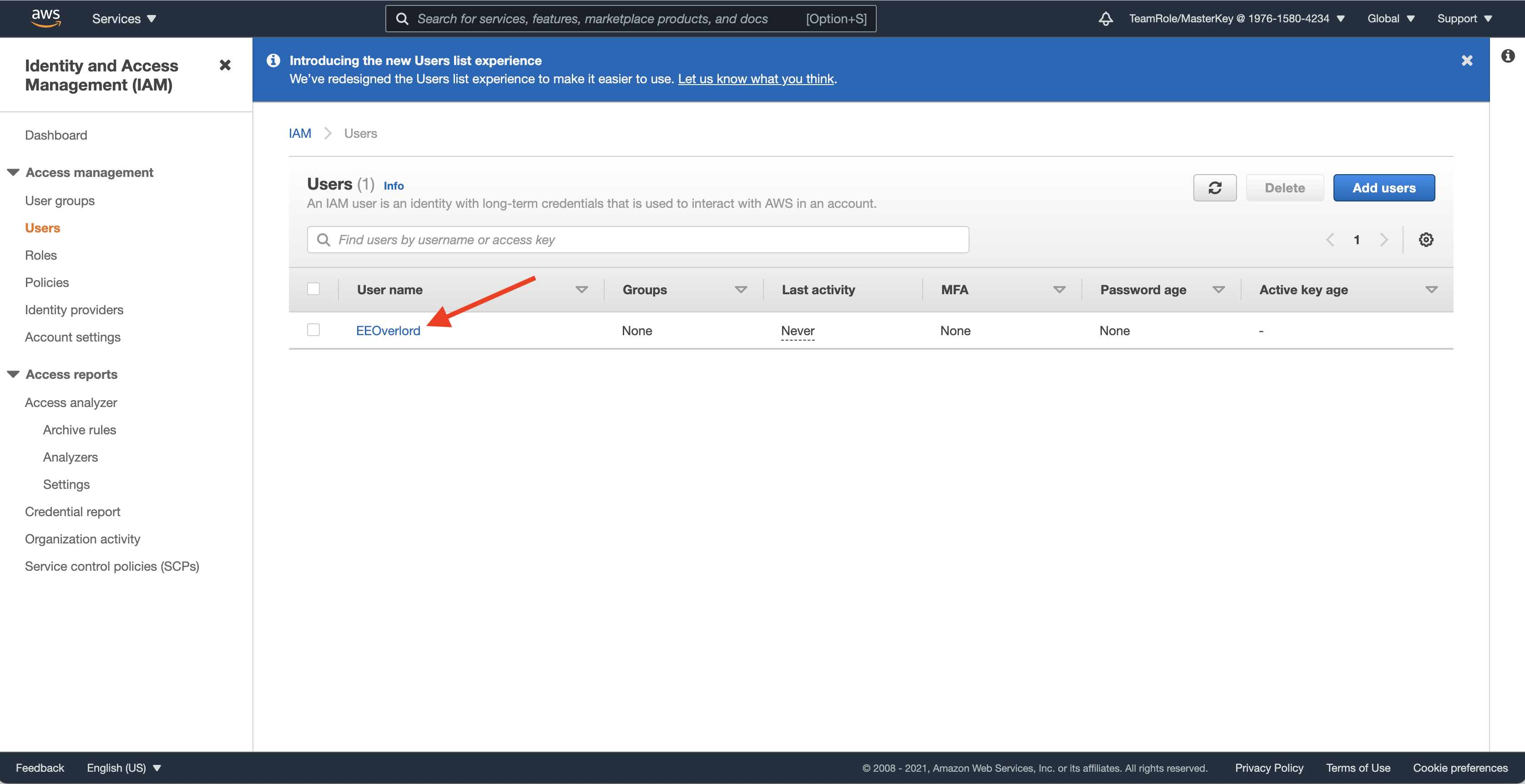Viewport: 1525px width, 784px height.
Task: Click the Last activity column header
Action: click(818, 290)
